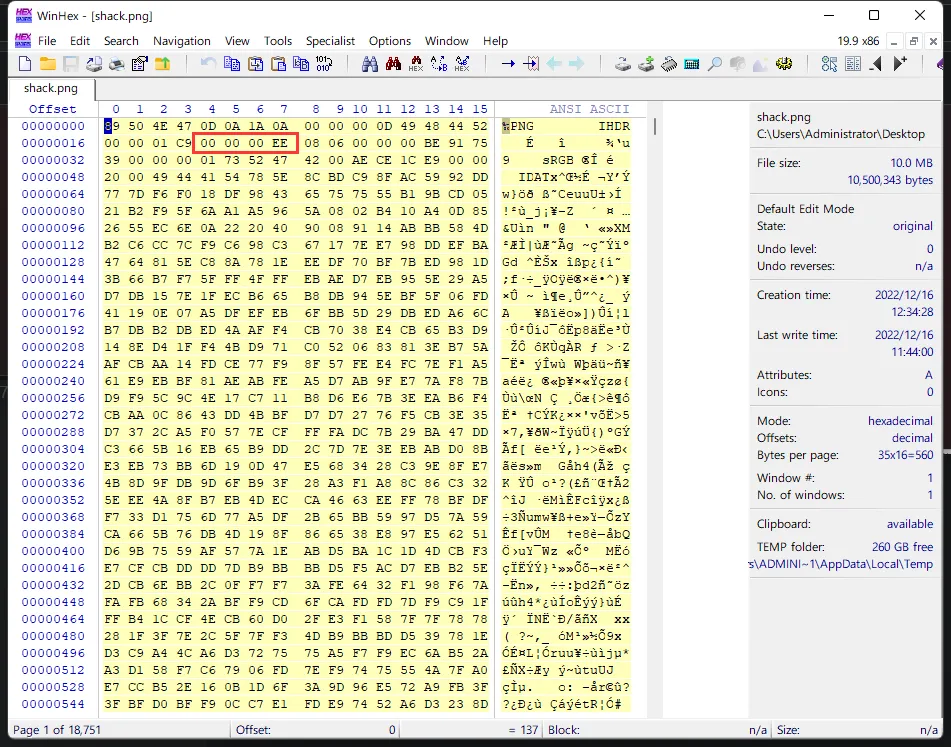The height and width of the screenshot is (747, 951).
Task: Click the printer icon in the toolbar
Action: [116, 64]
